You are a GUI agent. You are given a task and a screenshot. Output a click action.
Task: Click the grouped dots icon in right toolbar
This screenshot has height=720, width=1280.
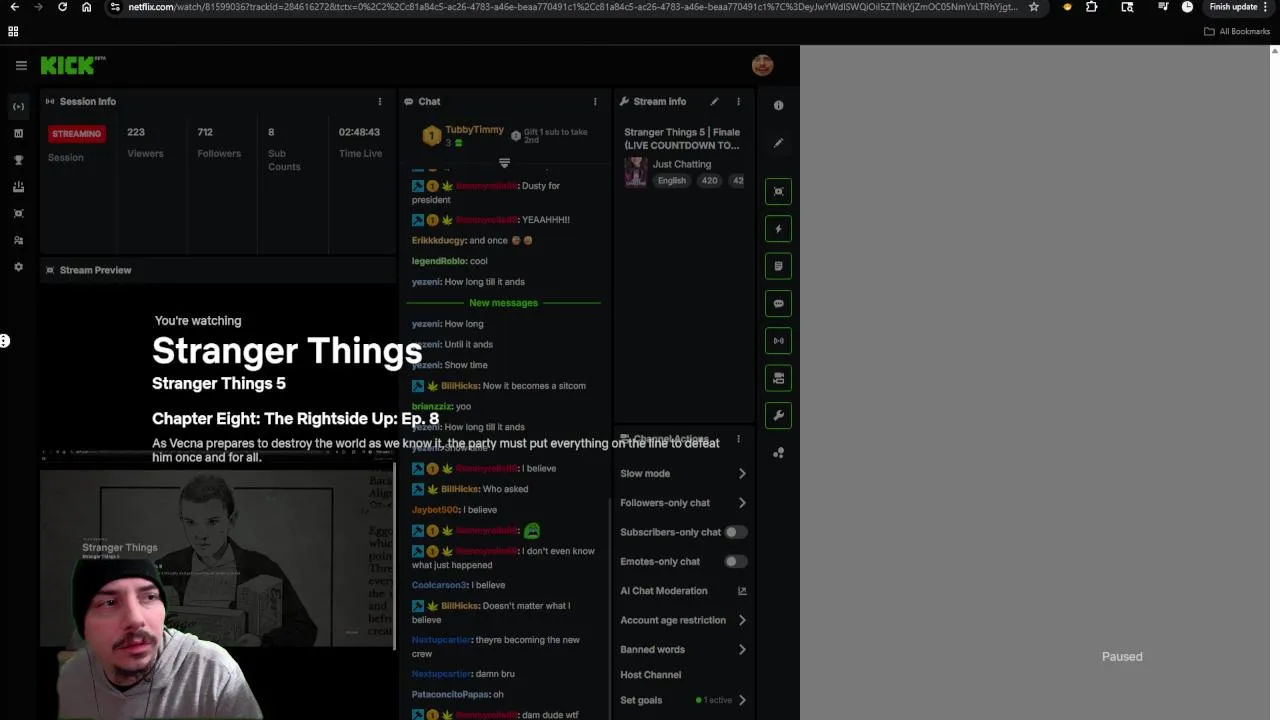(x=778, y=453)
